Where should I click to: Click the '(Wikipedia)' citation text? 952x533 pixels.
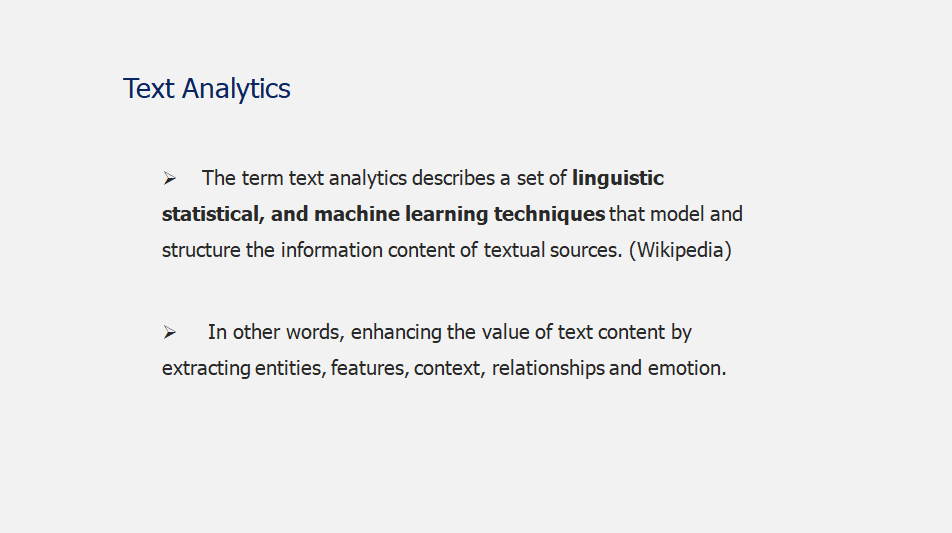(x=680, y=250)
